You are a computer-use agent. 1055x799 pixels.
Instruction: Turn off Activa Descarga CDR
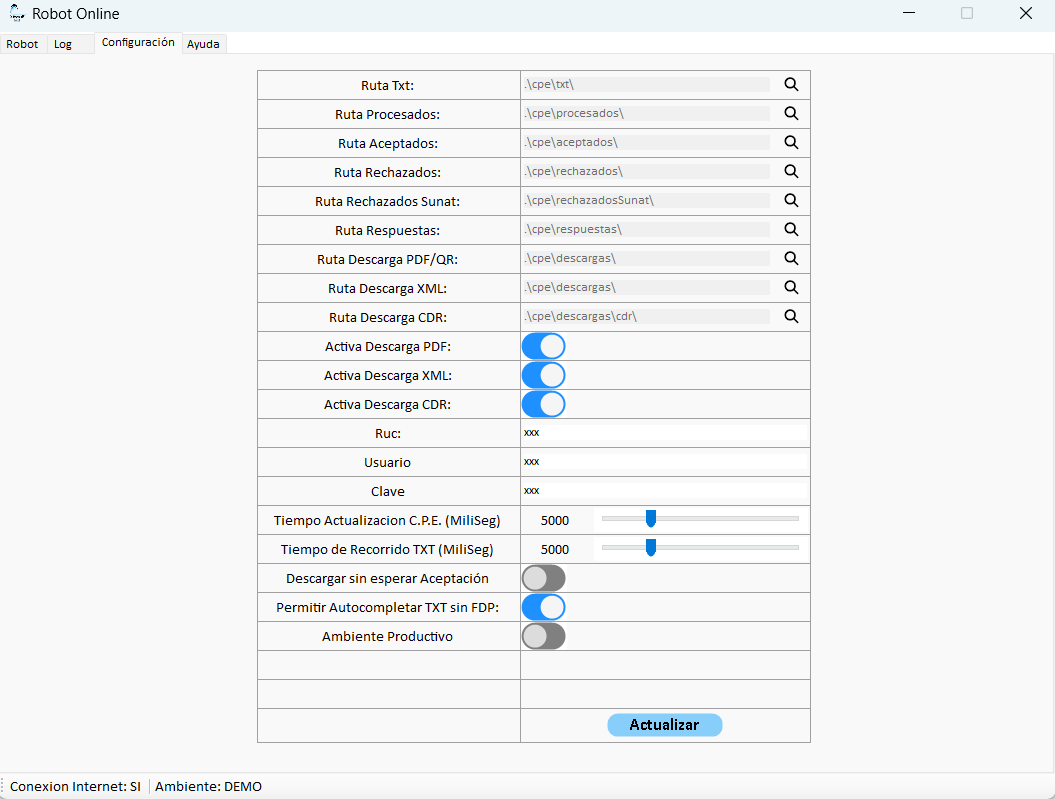544,404
